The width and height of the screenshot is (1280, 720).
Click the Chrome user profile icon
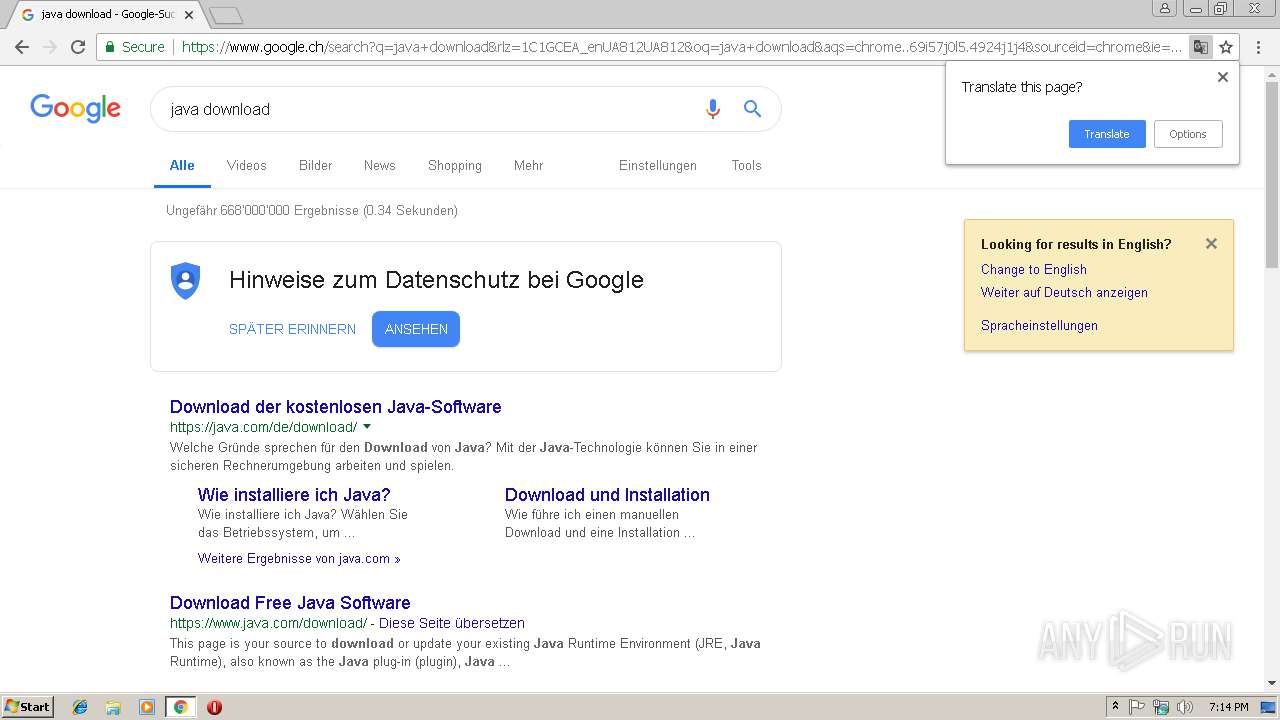click(1165, 8)
